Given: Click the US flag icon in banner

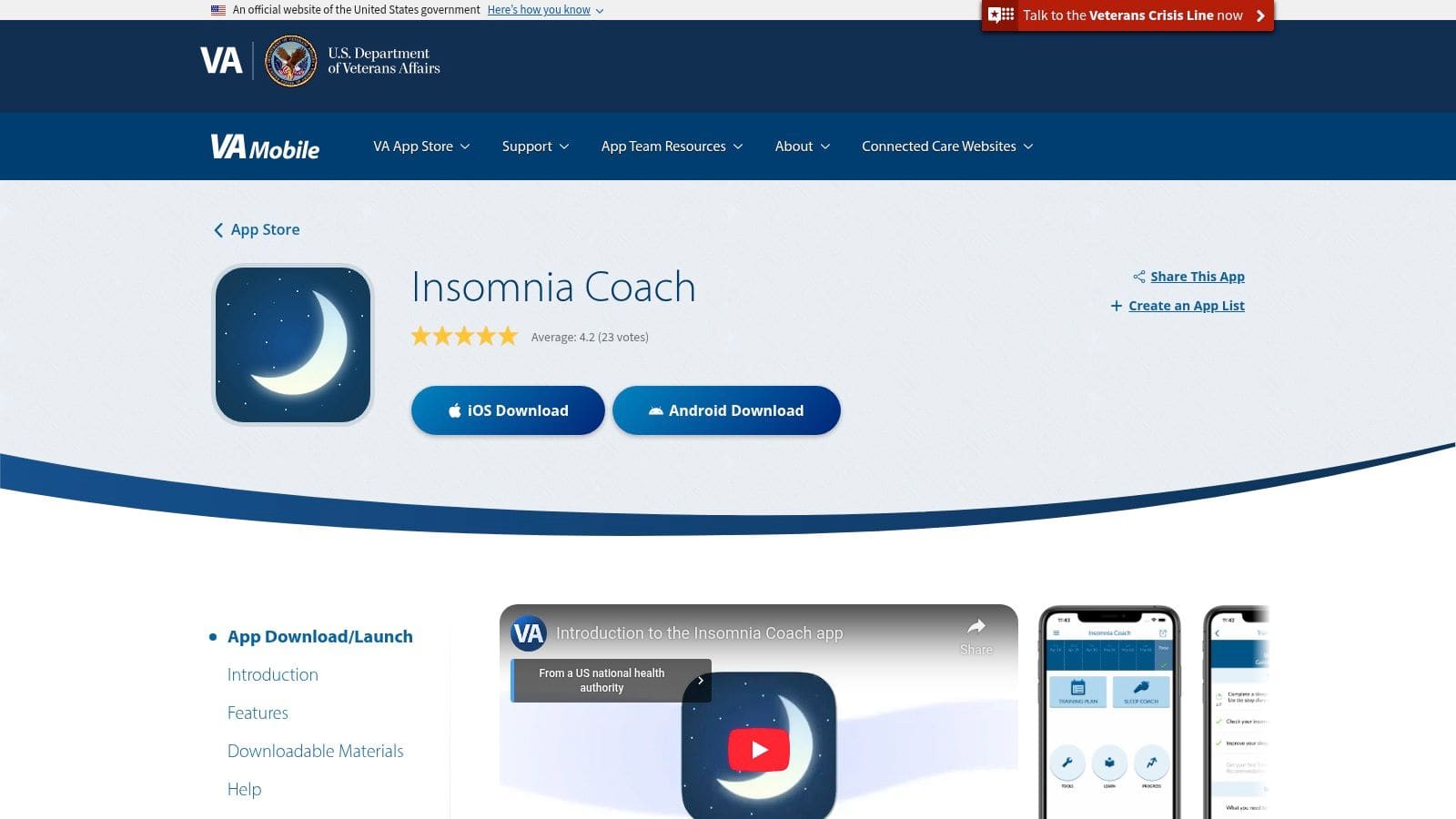Looking at the screenshot, I should [x=218, y=10].
